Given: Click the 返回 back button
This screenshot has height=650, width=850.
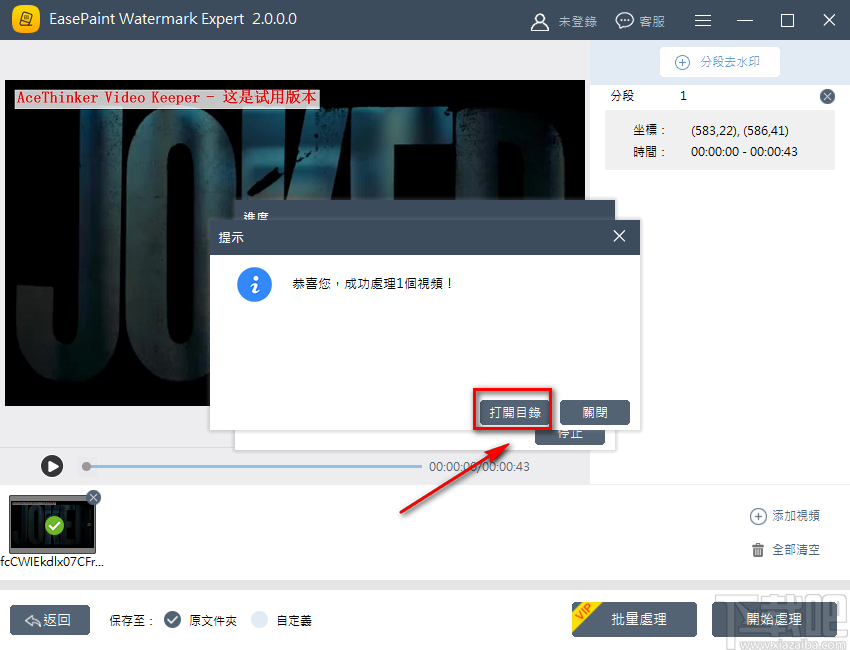Looking at the screenshot, I should pyautogui.click(x=50, y=620).
